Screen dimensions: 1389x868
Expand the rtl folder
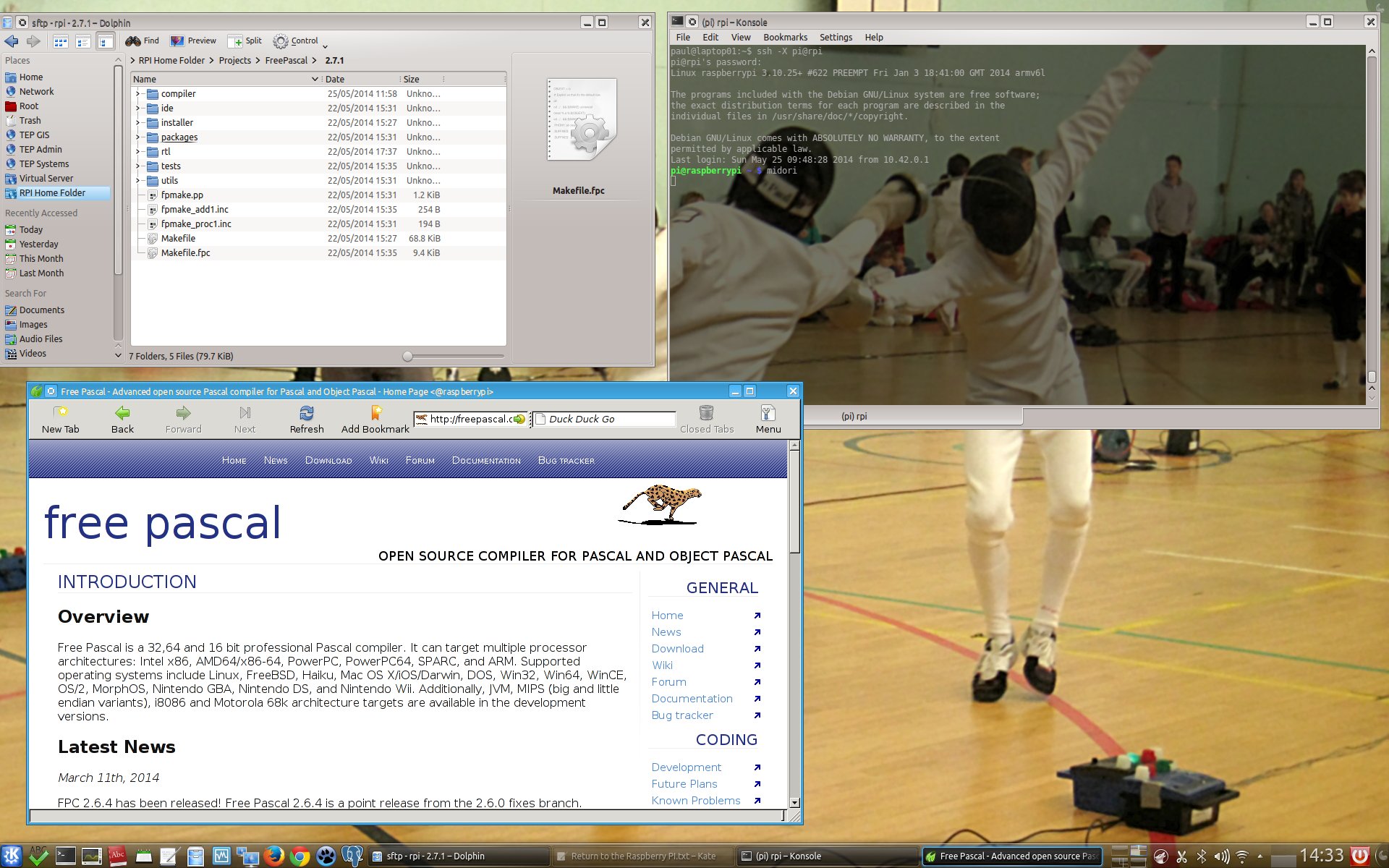tap(137, 152)
